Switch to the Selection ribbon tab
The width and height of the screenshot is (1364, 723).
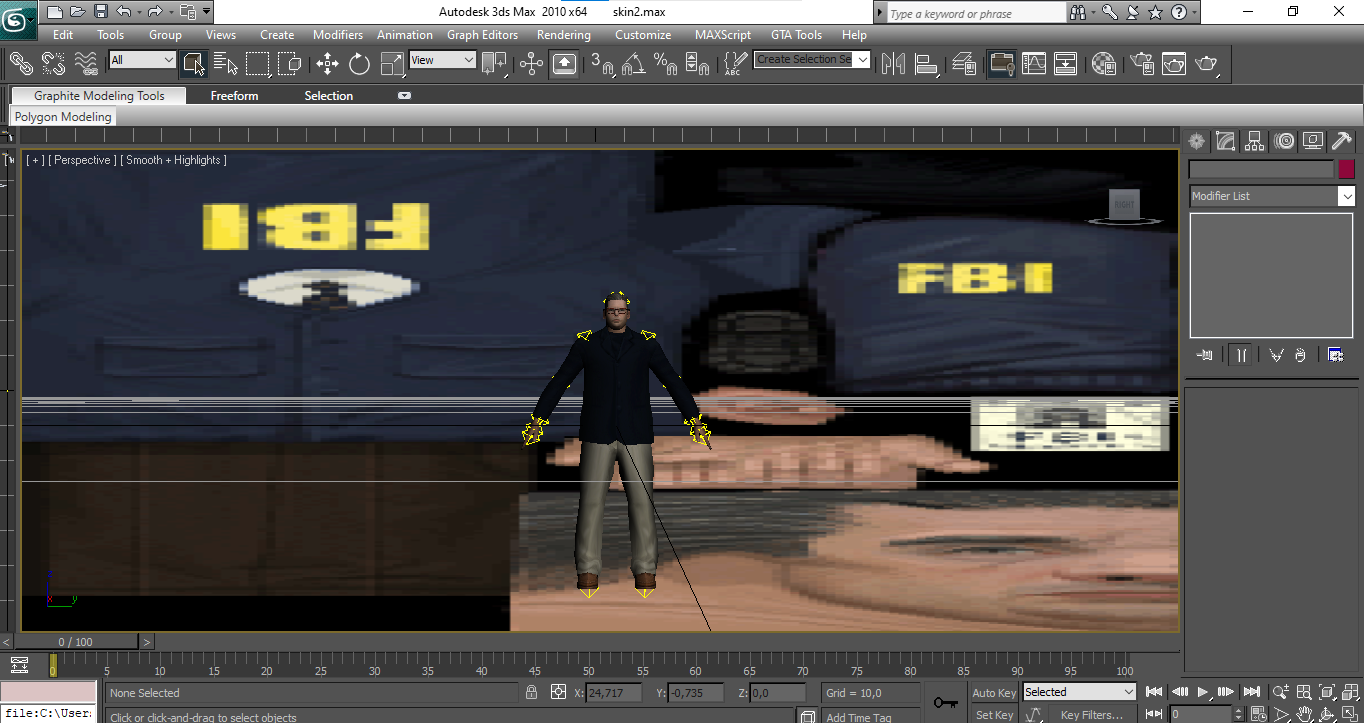[329, 96]
